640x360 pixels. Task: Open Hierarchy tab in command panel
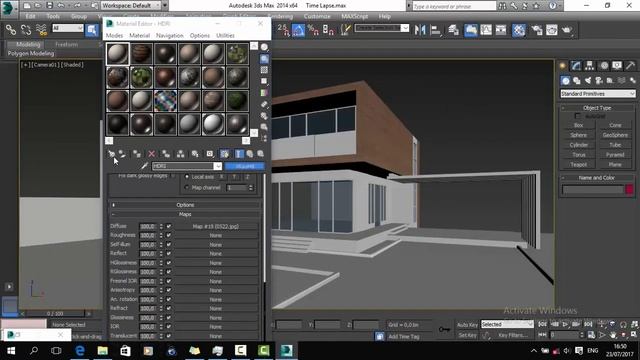(589, 66)
